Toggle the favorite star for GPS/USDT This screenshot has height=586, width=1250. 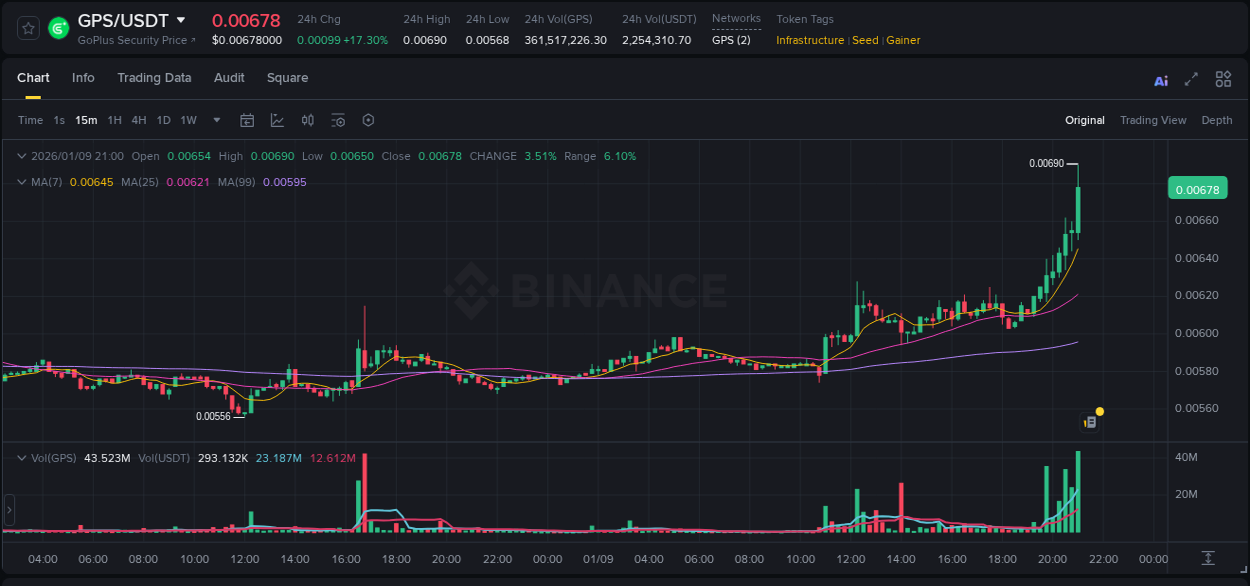[27, 27]
